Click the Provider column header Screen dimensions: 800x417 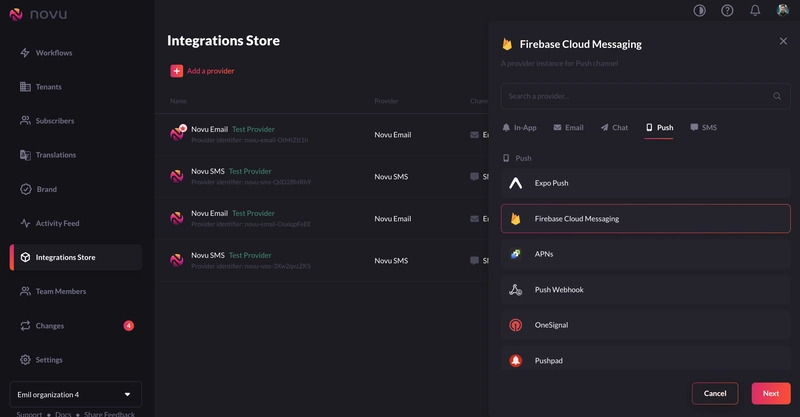pyautogui.click(x=386, y=101)
